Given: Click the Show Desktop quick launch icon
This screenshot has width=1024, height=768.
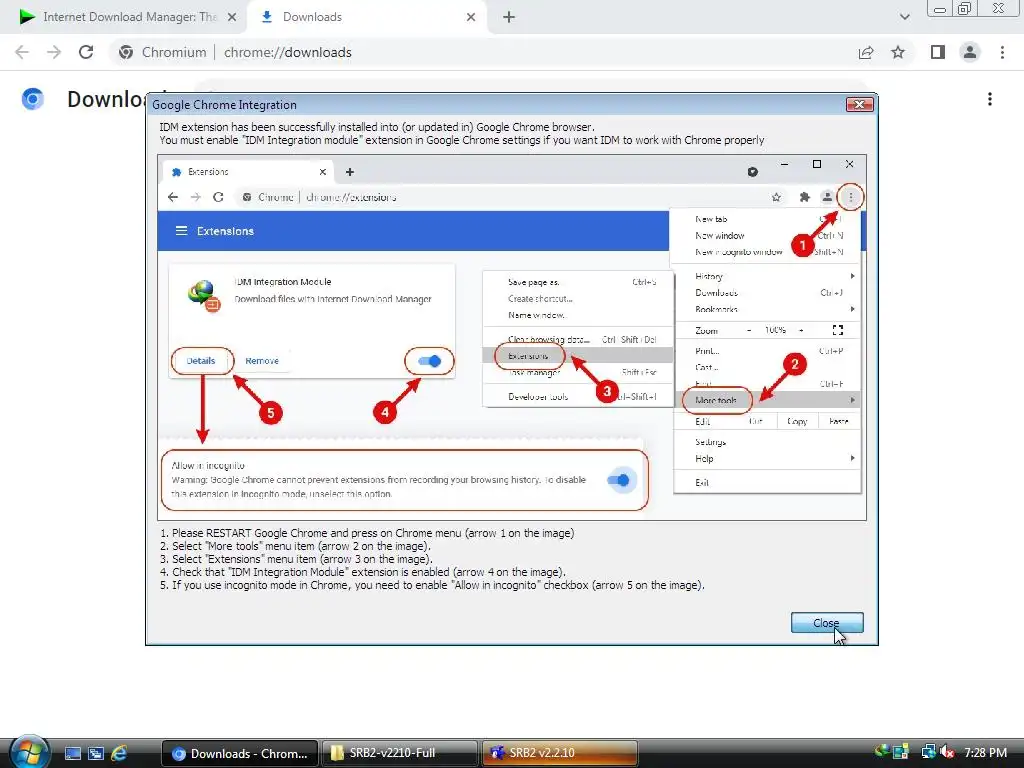Looking at the screenshot, I should [72, 754].
